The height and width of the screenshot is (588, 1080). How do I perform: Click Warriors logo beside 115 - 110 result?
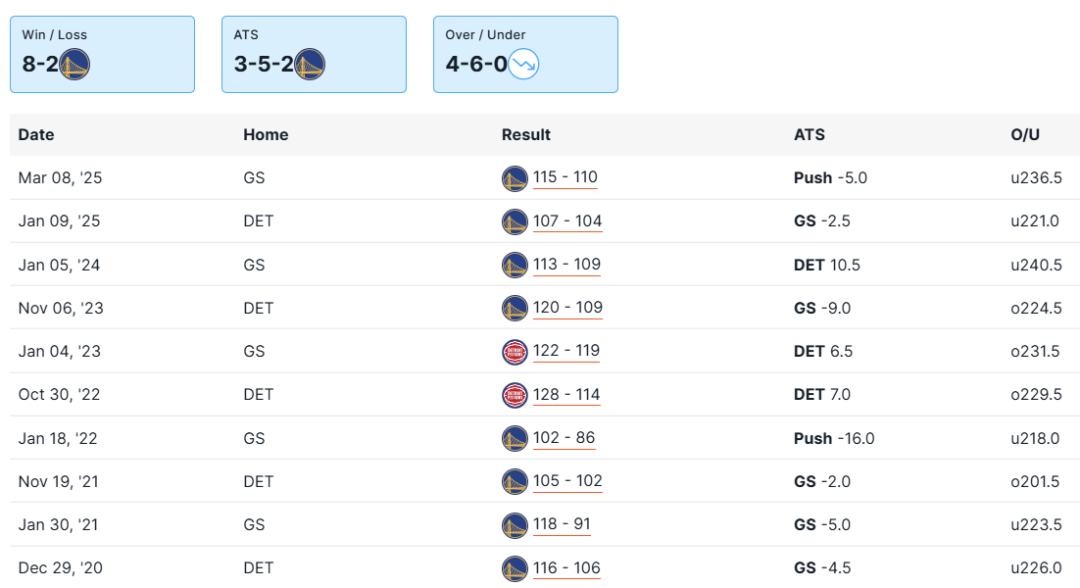pyautogui.click(x=514, y=178)
